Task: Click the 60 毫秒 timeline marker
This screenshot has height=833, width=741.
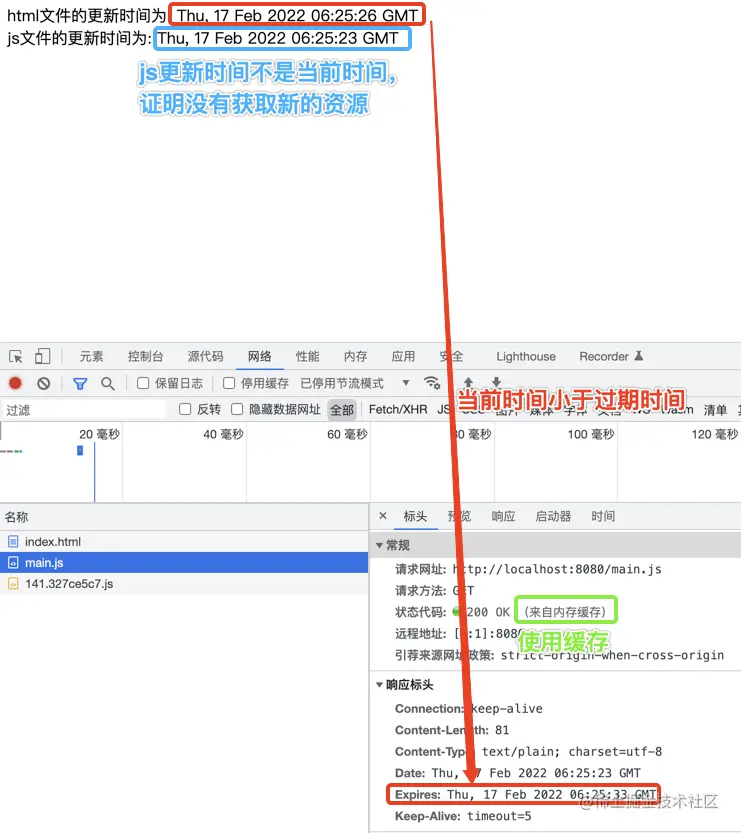Action: (347, 434)
